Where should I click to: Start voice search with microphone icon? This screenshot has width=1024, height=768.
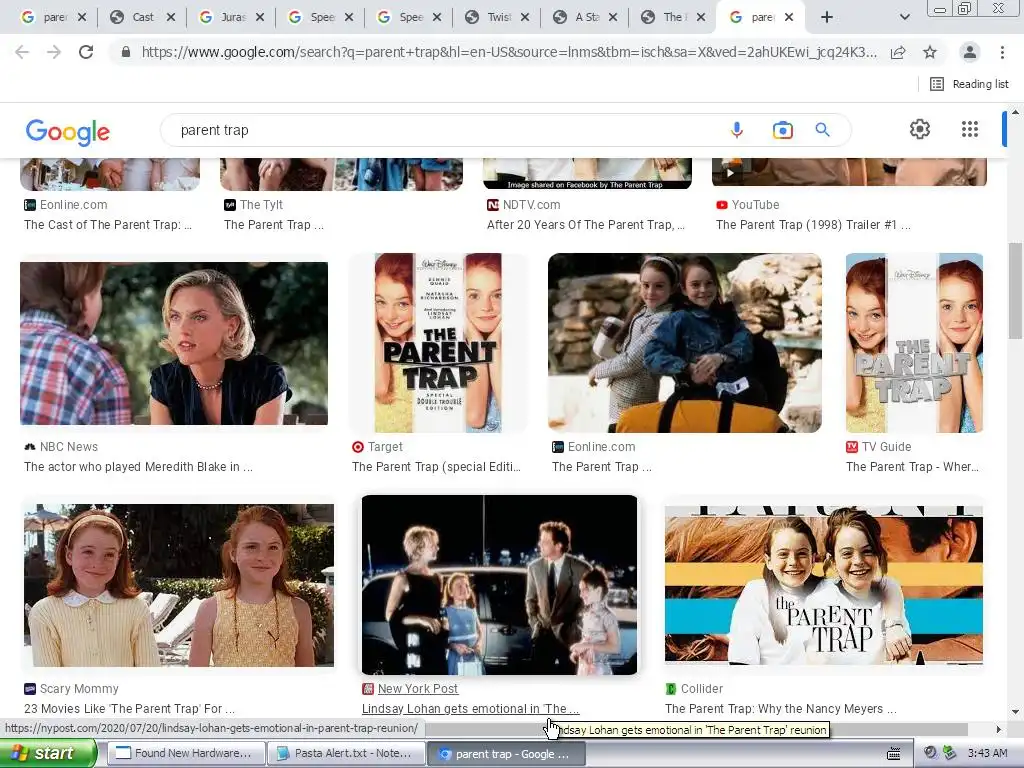737,130
